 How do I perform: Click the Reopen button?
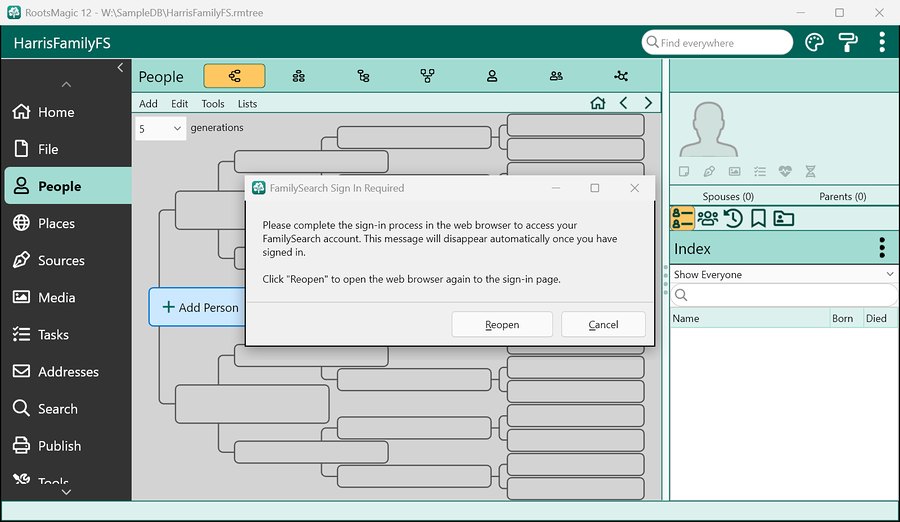coord(502,324)
